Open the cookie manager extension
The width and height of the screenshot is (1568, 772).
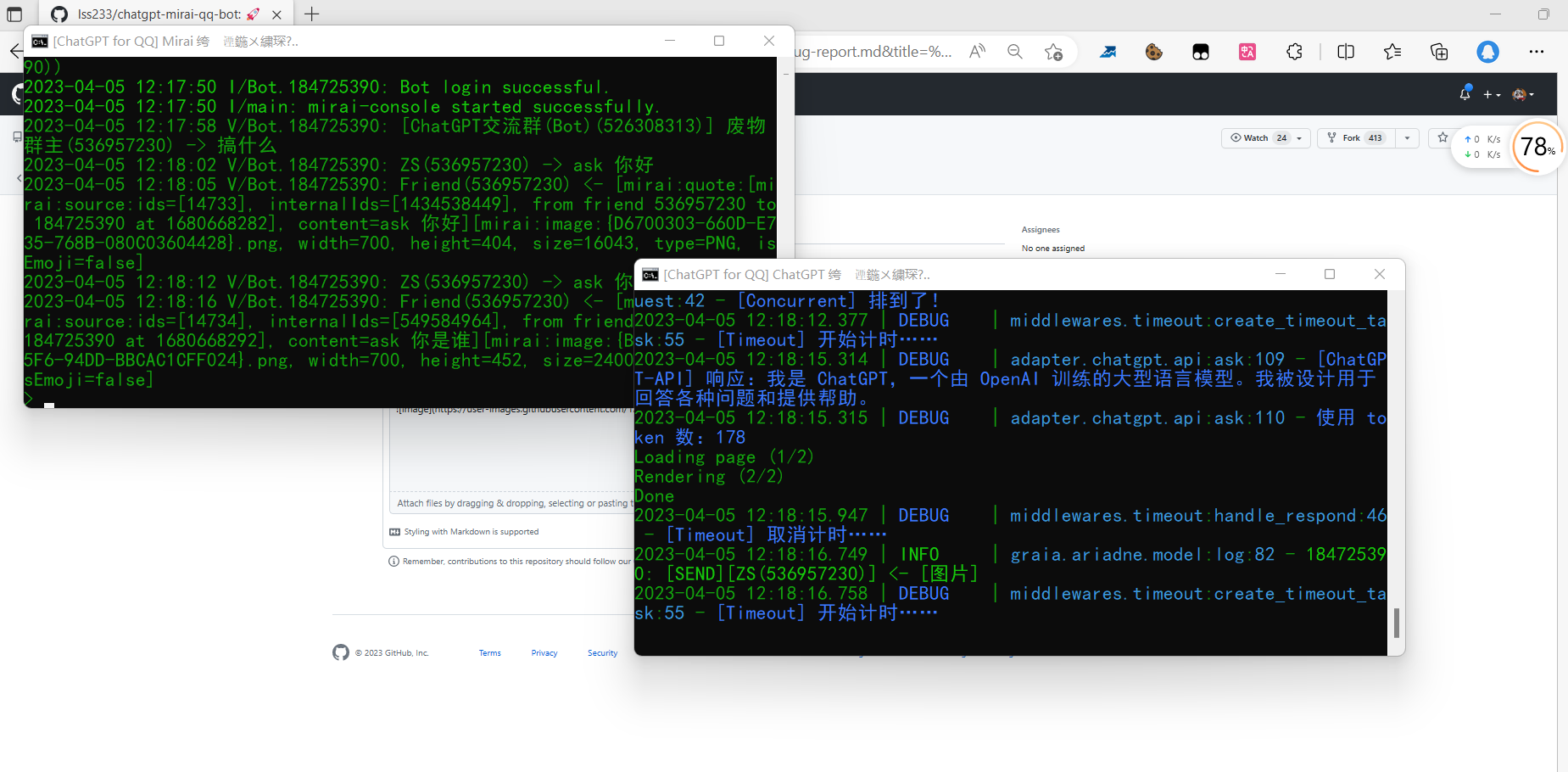pos(1154,52)
